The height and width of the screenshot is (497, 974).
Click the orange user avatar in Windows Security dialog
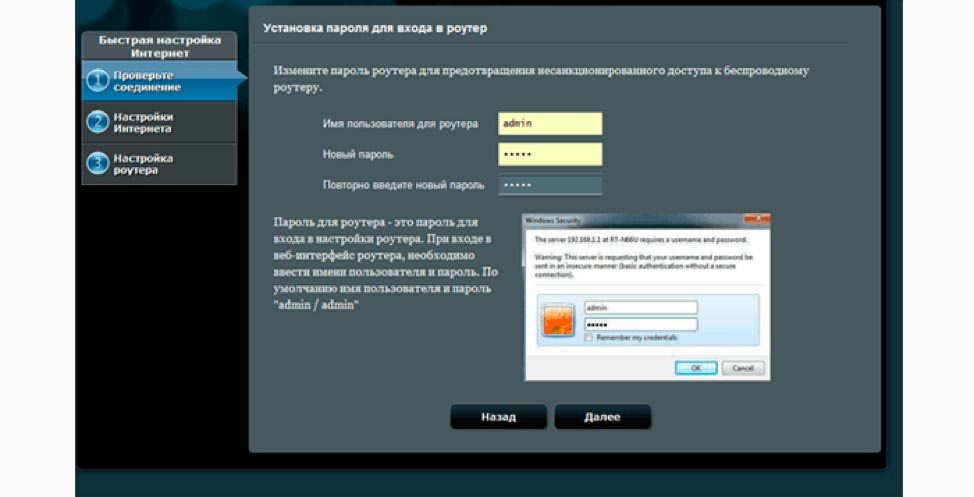pos(558,320)
